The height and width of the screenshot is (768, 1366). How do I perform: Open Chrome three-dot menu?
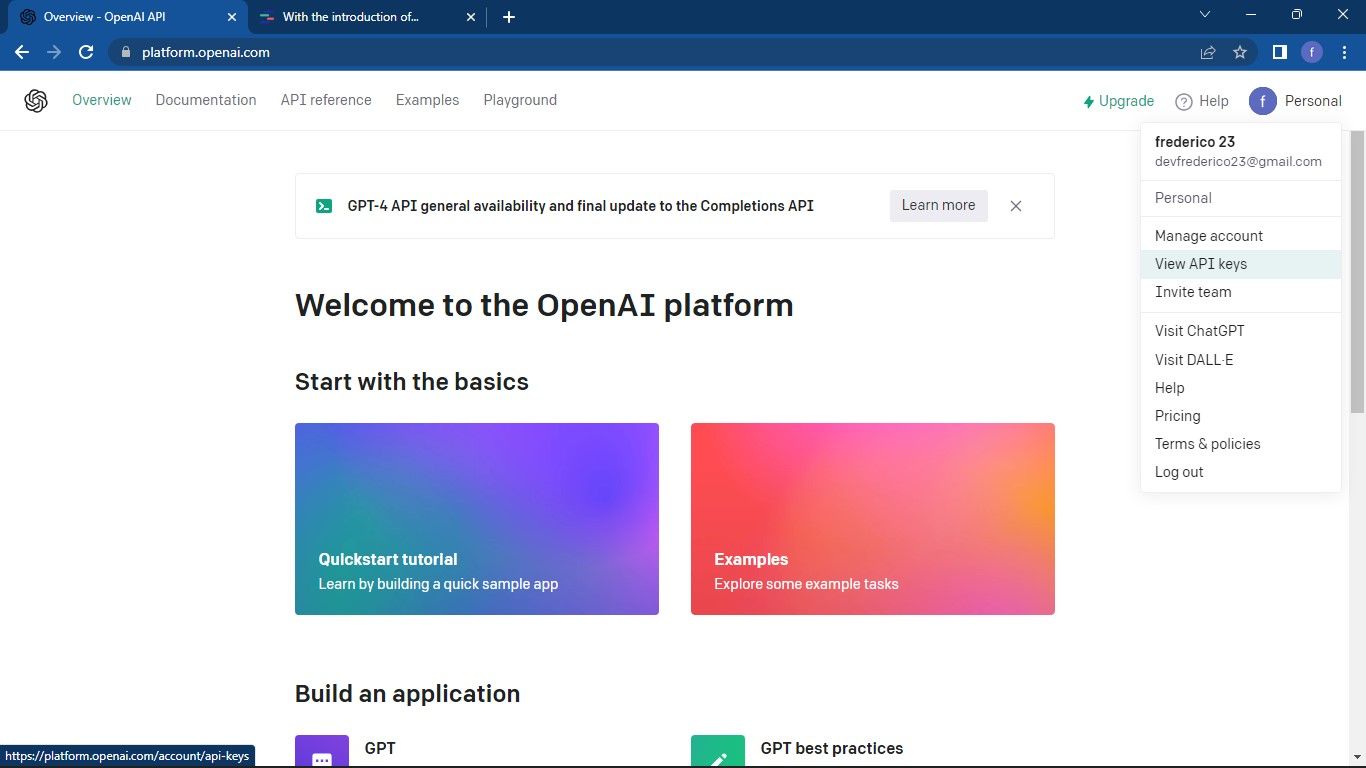click(1344, 52)
